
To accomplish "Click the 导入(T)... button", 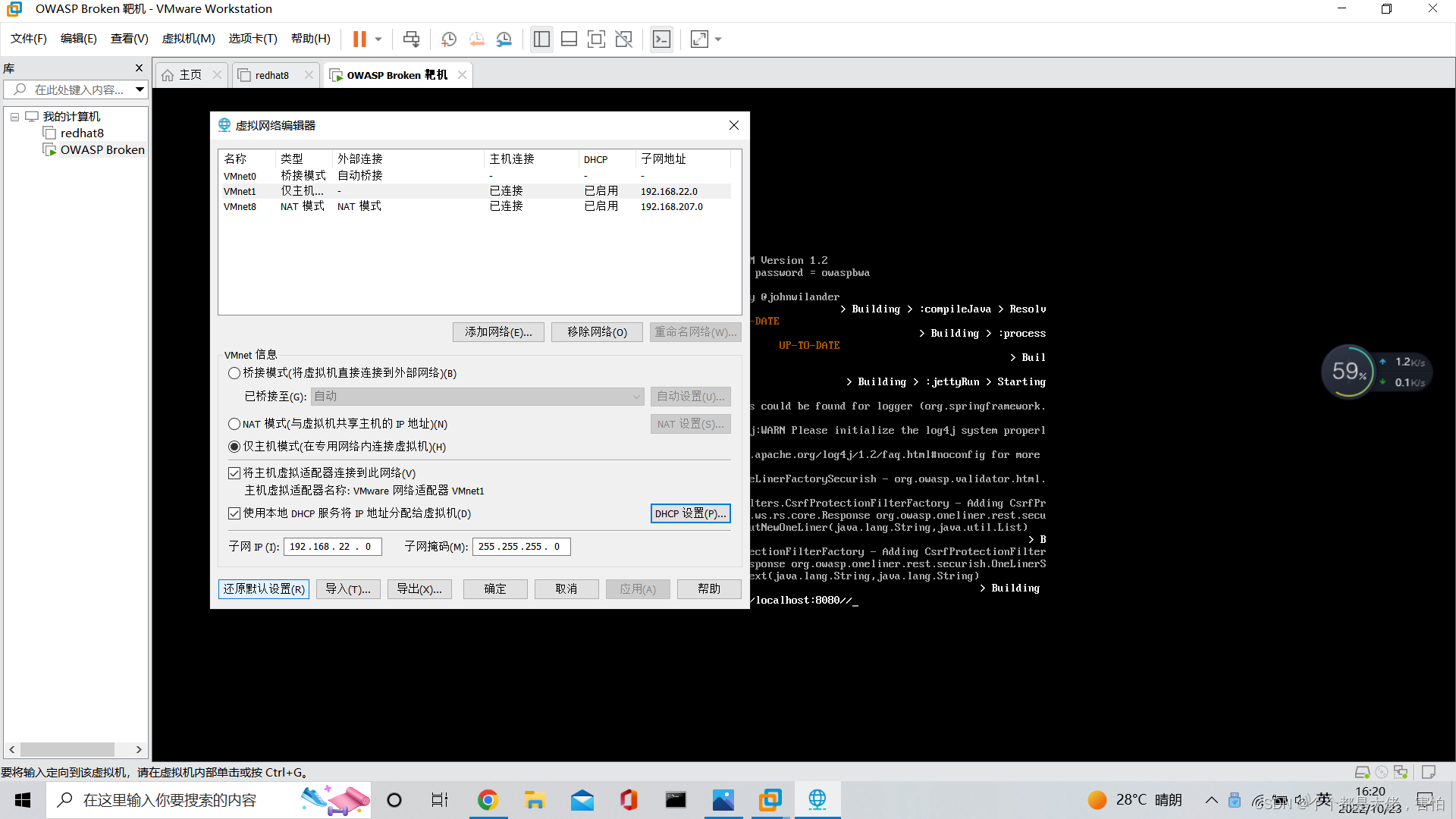I will [348, 589].
